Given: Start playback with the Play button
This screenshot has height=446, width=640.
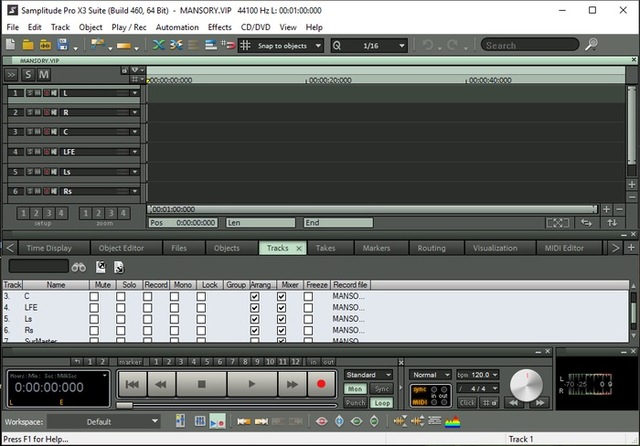Looking at the screenshot, I should (251, 383).
